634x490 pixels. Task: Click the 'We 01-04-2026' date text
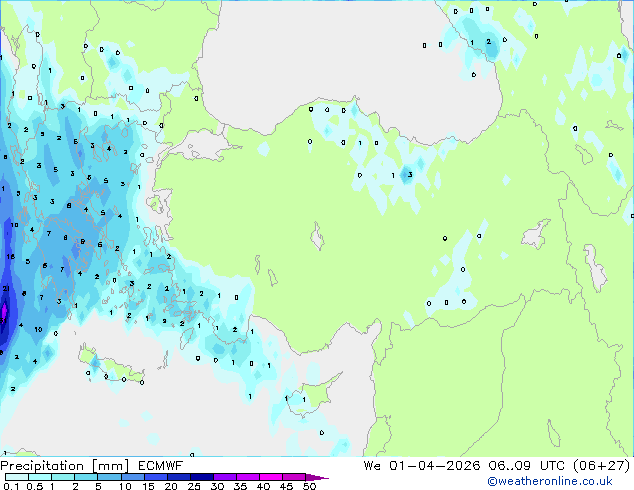tap(422, 466)
